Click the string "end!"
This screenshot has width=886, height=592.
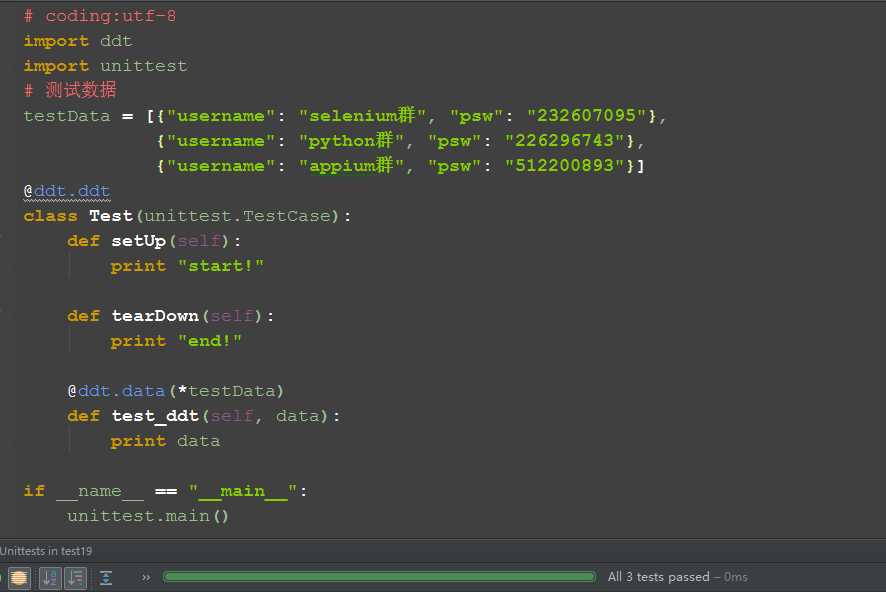(x=210, y=341)
